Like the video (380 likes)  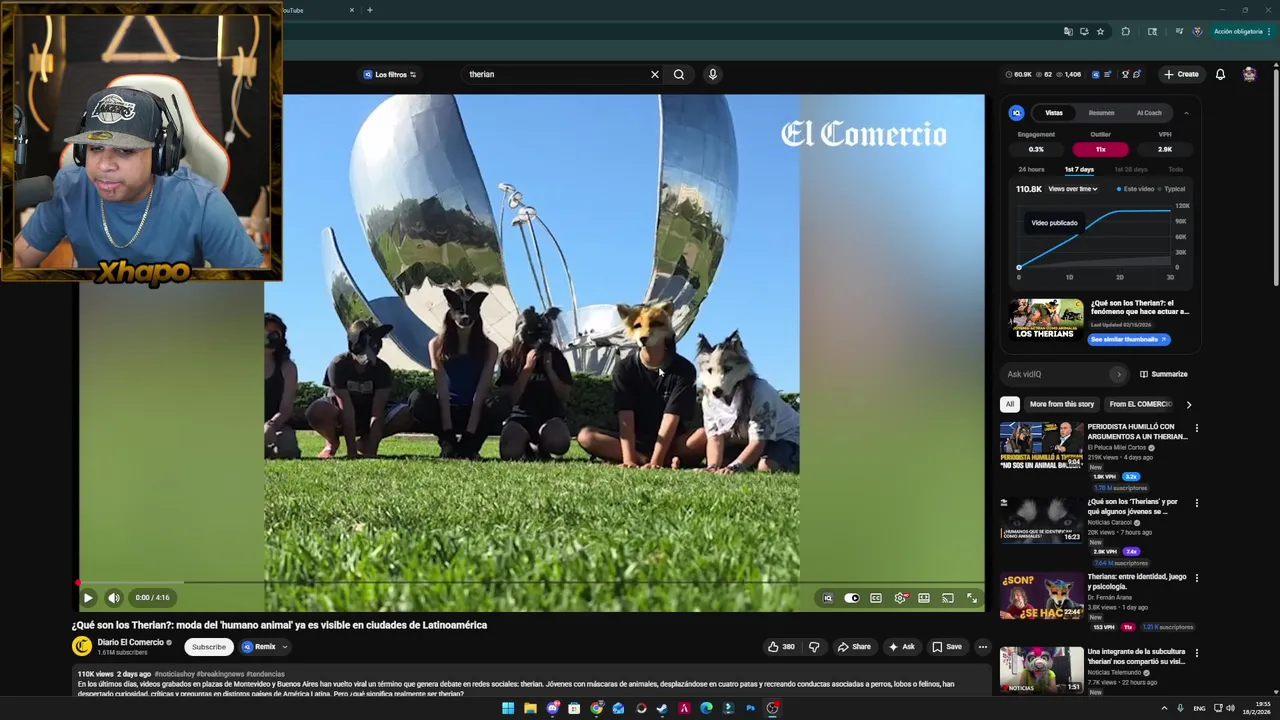(781, 647)
